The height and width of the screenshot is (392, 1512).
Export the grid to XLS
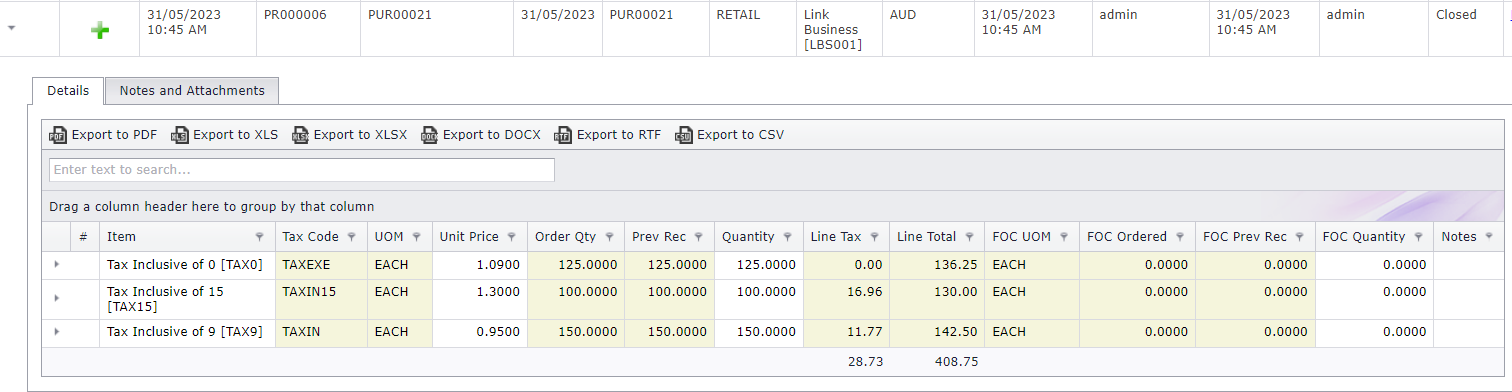point(224,135)
